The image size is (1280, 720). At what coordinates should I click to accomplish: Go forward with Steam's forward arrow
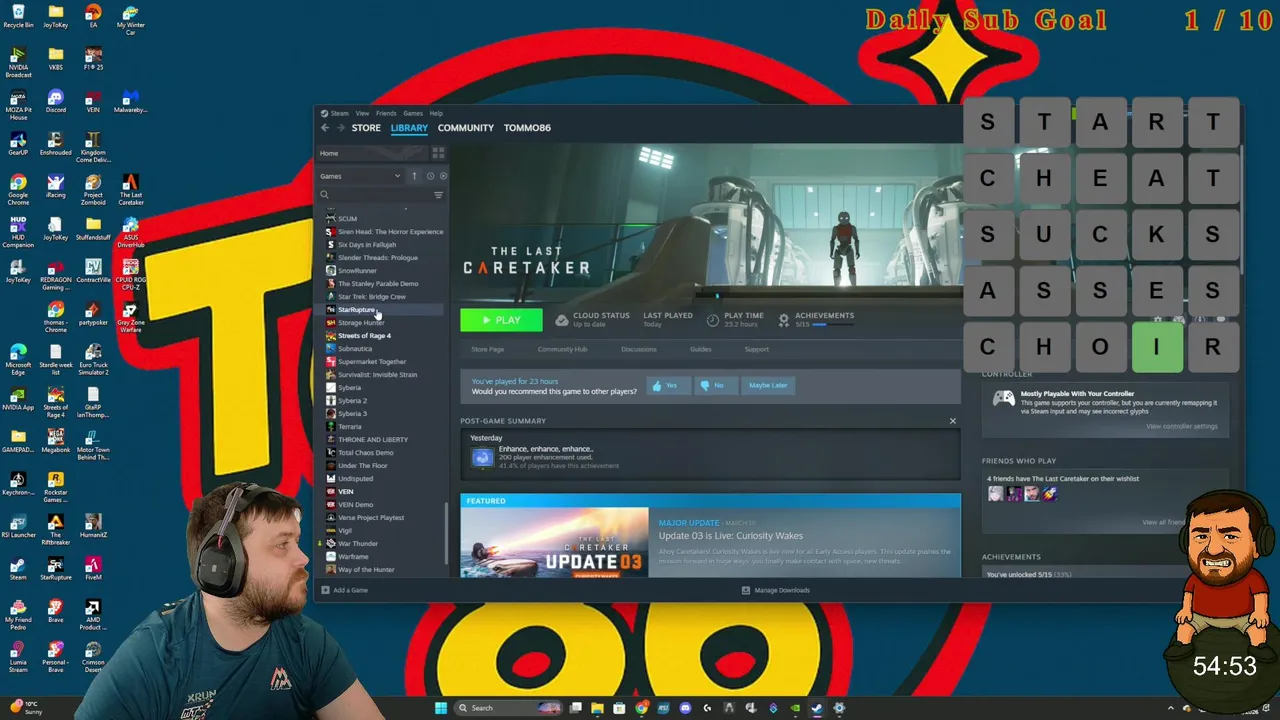[341, 128]
